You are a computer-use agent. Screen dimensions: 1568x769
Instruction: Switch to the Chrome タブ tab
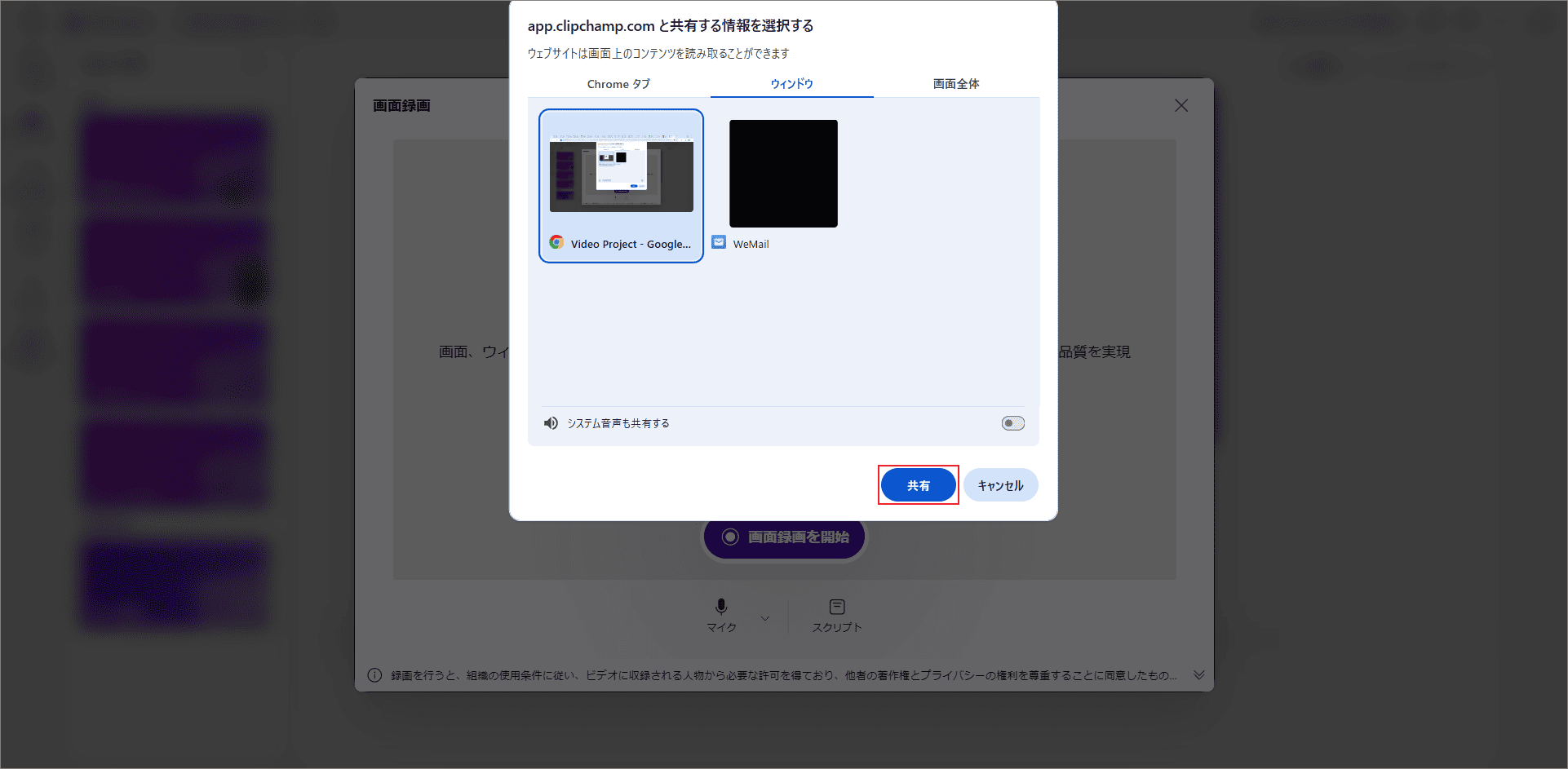coord(618,83)
